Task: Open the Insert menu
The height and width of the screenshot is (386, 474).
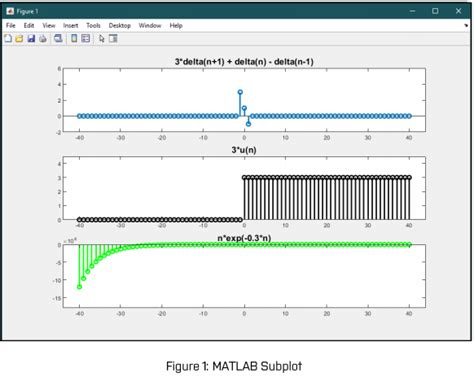Action: (x=70, y=25)
